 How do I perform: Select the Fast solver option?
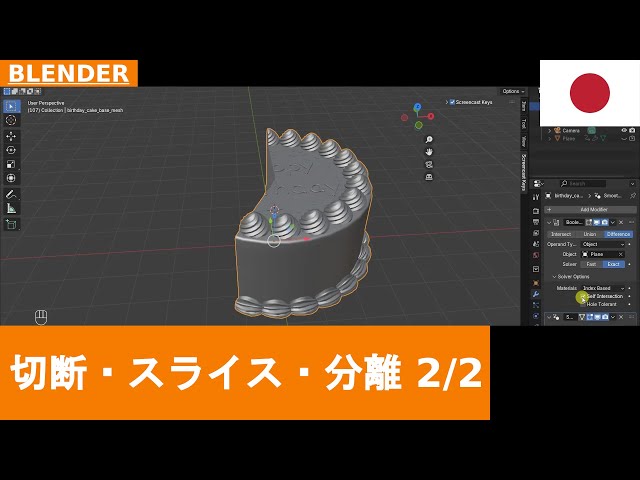point(591,264)
